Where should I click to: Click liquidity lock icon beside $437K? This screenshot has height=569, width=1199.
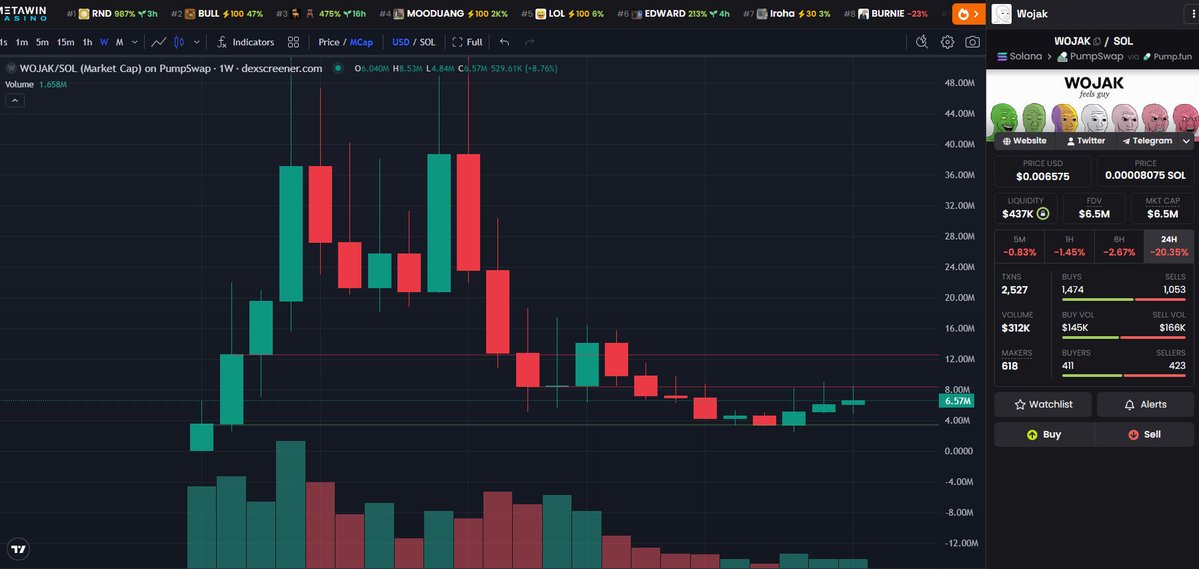(x=1042, y=214)
